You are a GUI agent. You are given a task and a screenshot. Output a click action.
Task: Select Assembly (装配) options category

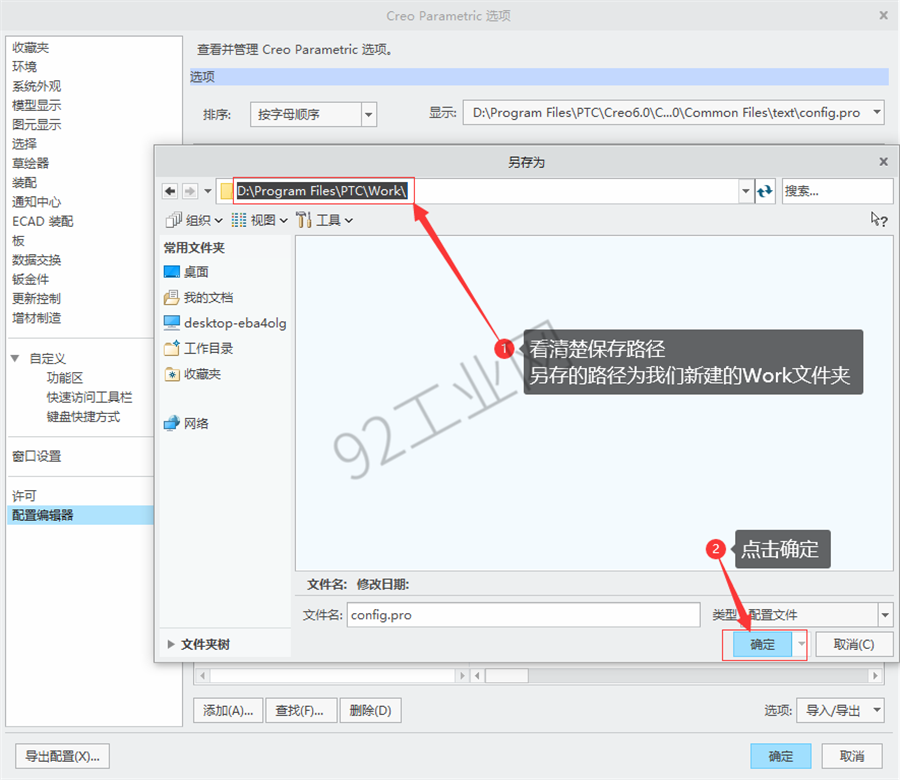pos(25,183)
